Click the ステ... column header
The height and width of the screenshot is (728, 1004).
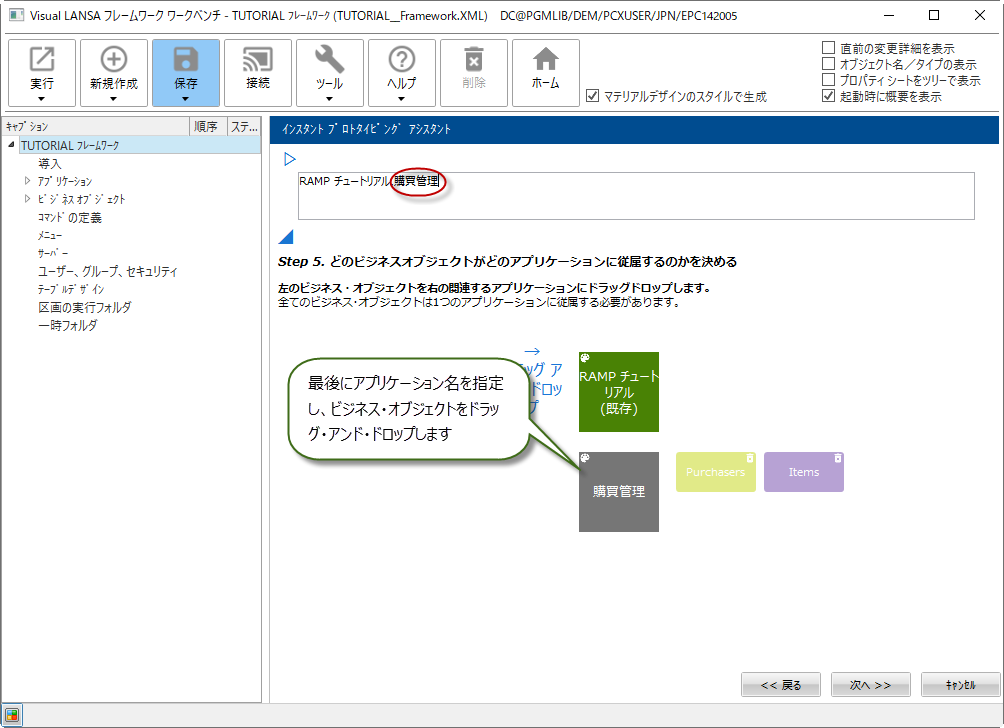point(245,126)
